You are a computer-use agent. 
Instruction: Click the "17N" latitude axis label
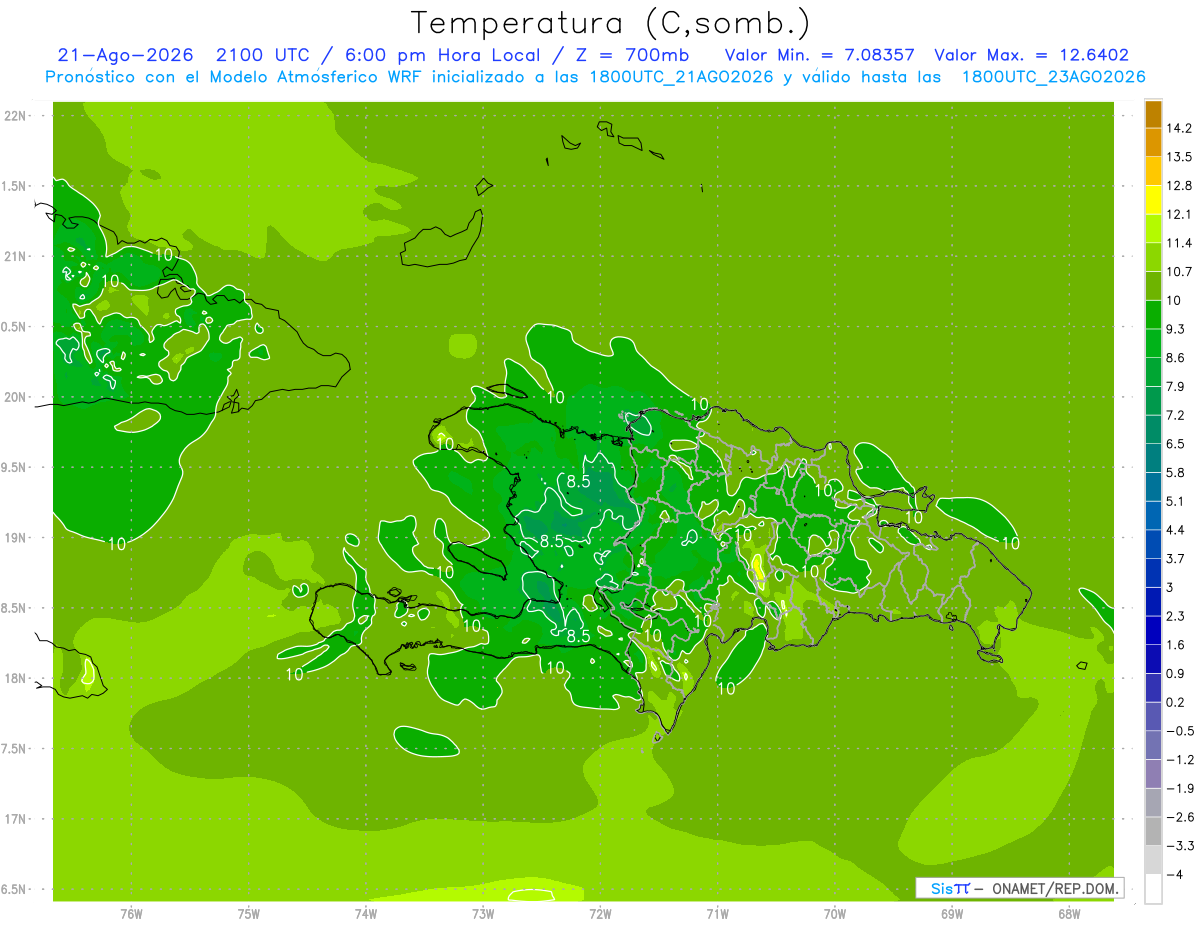pyautogui.click(x=16, y=819)
